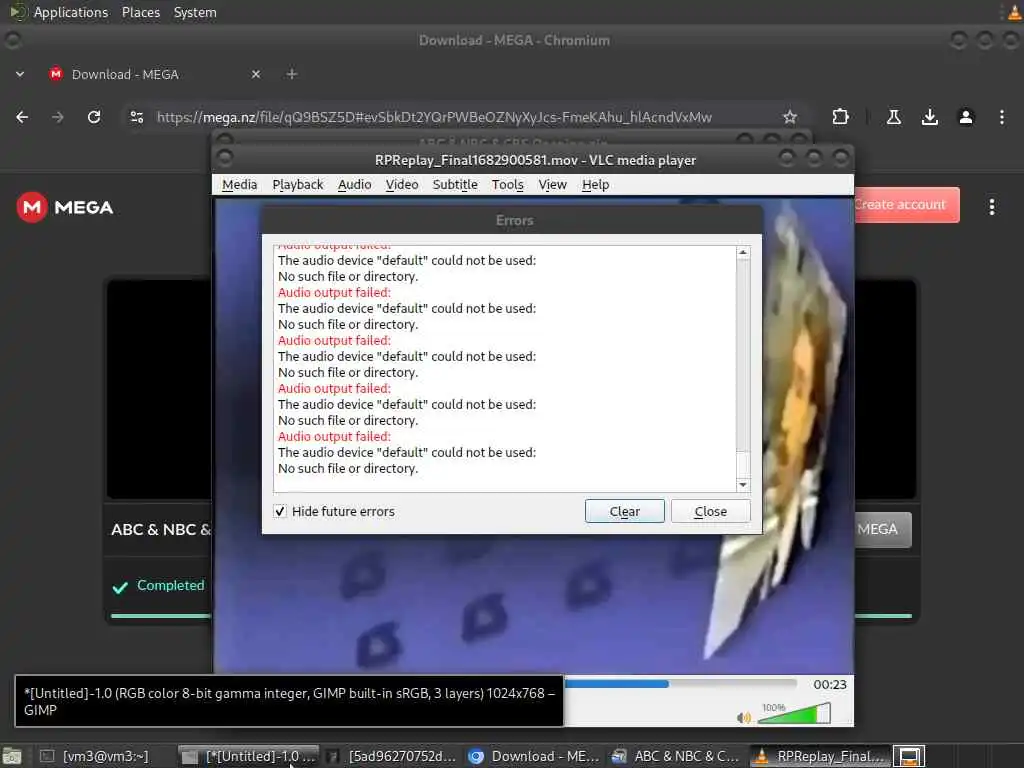
Task: Mute VLC with speaker icon
Action: 743,718
